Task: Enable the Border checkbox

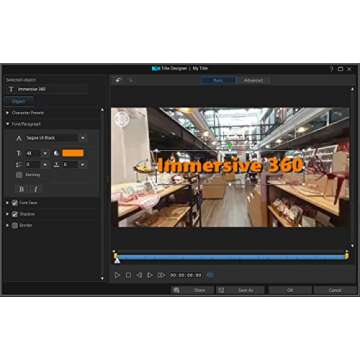Action: click(x=15, y=226)
